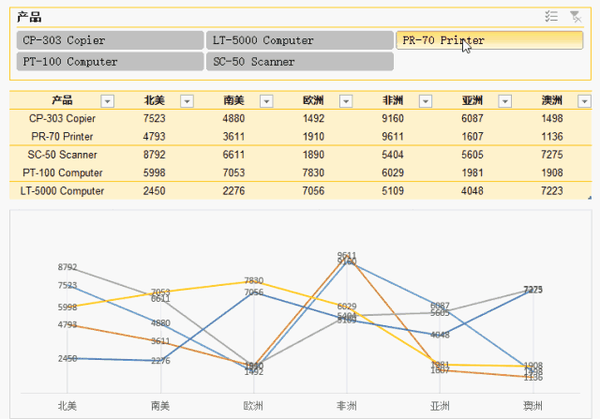
Task: Click chart axis label 南美
Action: click(160, 406)
